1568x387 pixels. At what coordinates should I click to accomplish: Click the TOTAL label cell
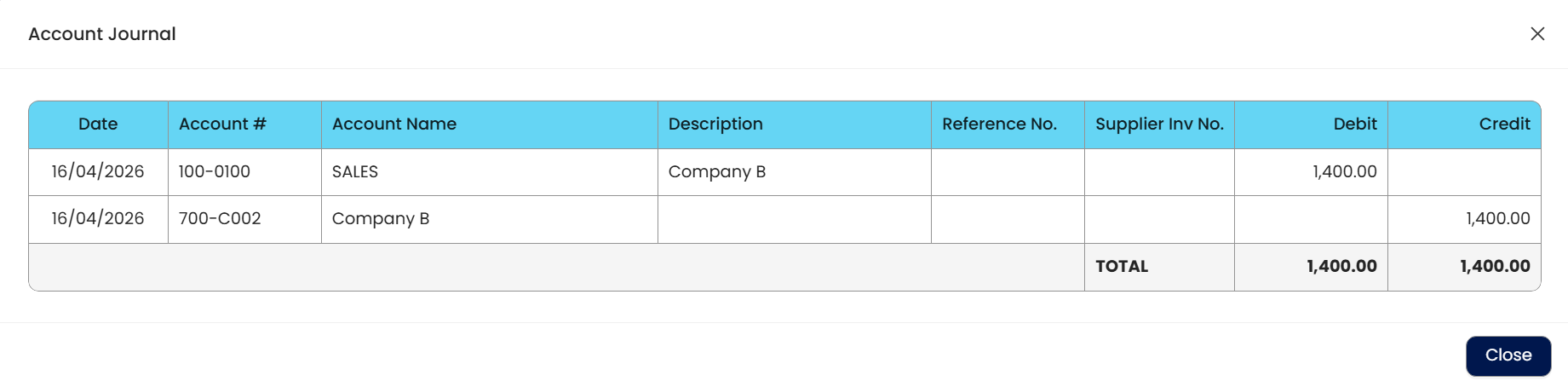click(1122, 267)
